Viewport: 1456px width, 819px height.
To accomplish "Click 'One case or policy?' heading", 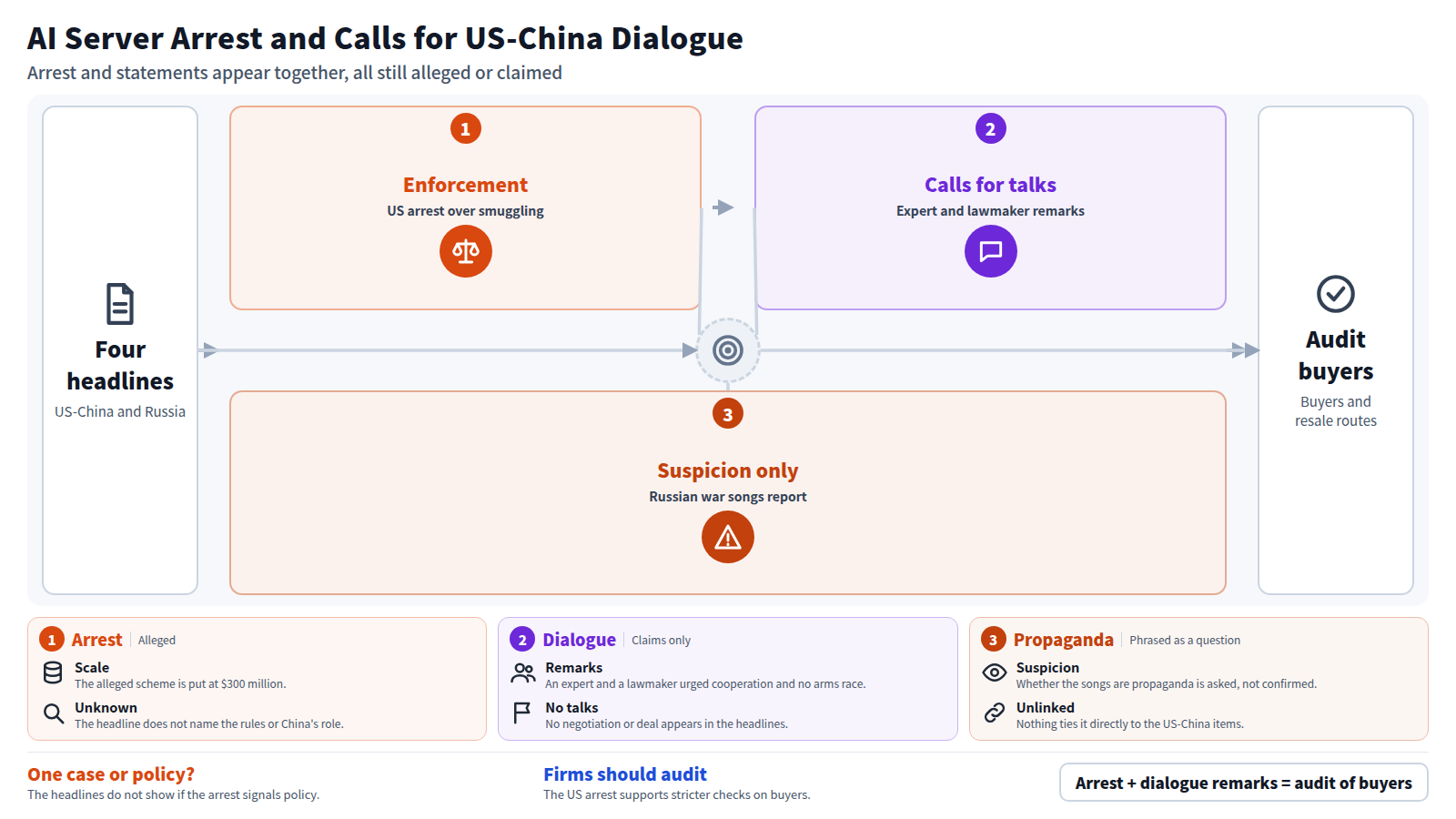I will point(111,774).
